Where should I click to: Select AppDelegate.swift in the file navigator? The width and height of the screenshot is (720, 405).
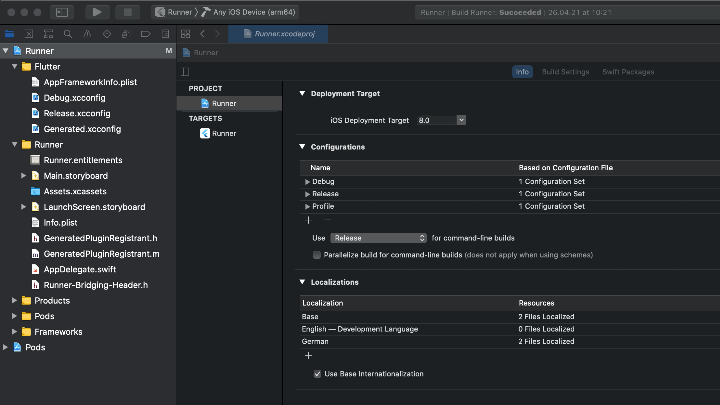tap(80, 269)
